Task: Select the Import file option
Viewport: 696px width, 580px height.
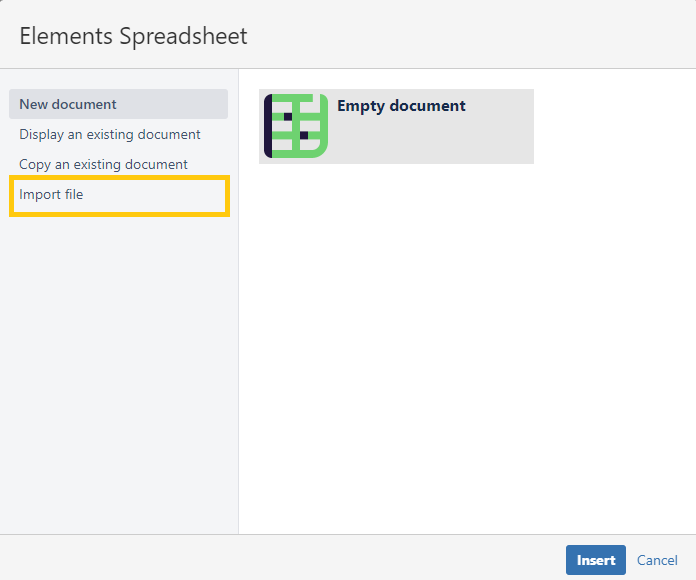Action: click(x=51, y=194)
